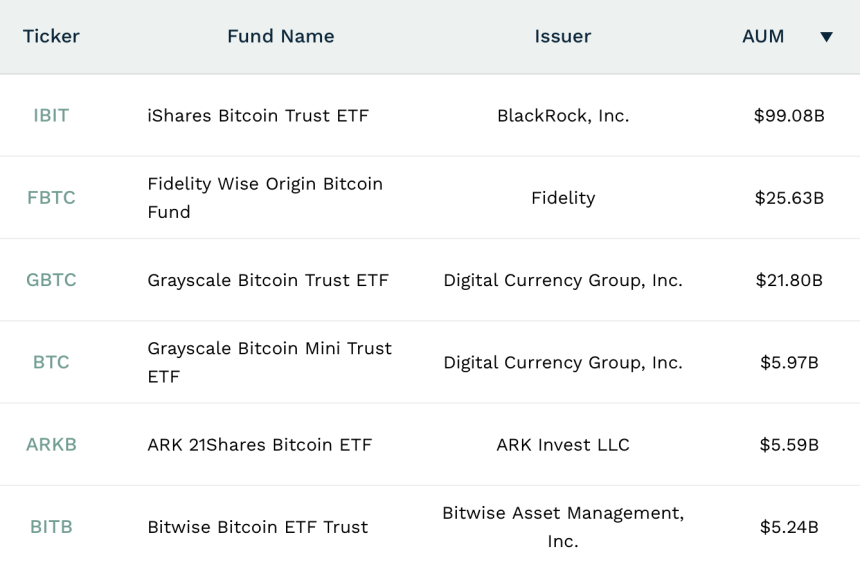
Task: Click the Issuer column header
Action: (x=562, y=37)
